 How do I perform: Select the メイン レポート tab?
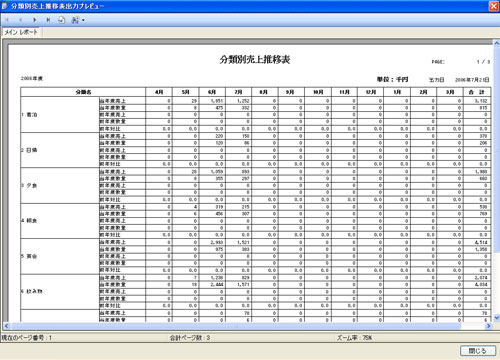point(21,32)
